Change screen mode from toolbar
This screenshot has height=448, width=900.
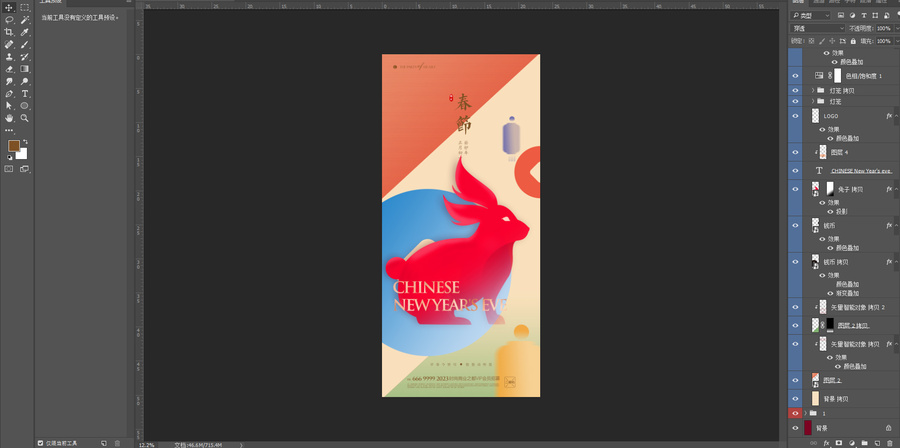coord(25,169)
